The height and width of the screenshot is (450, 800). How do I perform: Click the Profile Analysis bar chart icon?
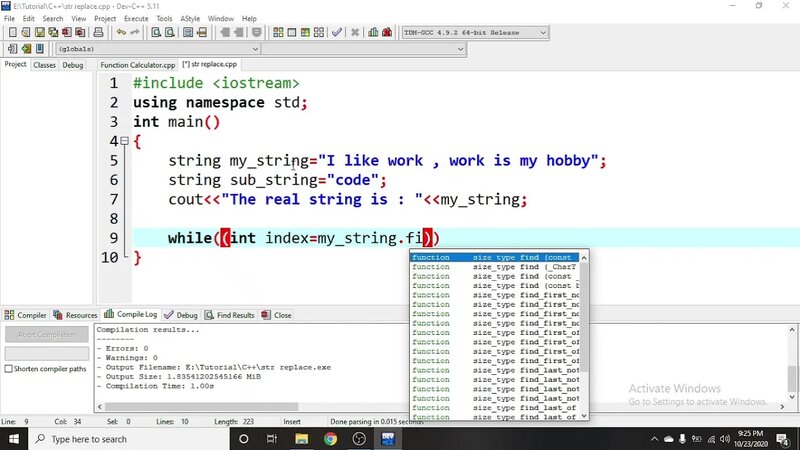pos(373,33)
